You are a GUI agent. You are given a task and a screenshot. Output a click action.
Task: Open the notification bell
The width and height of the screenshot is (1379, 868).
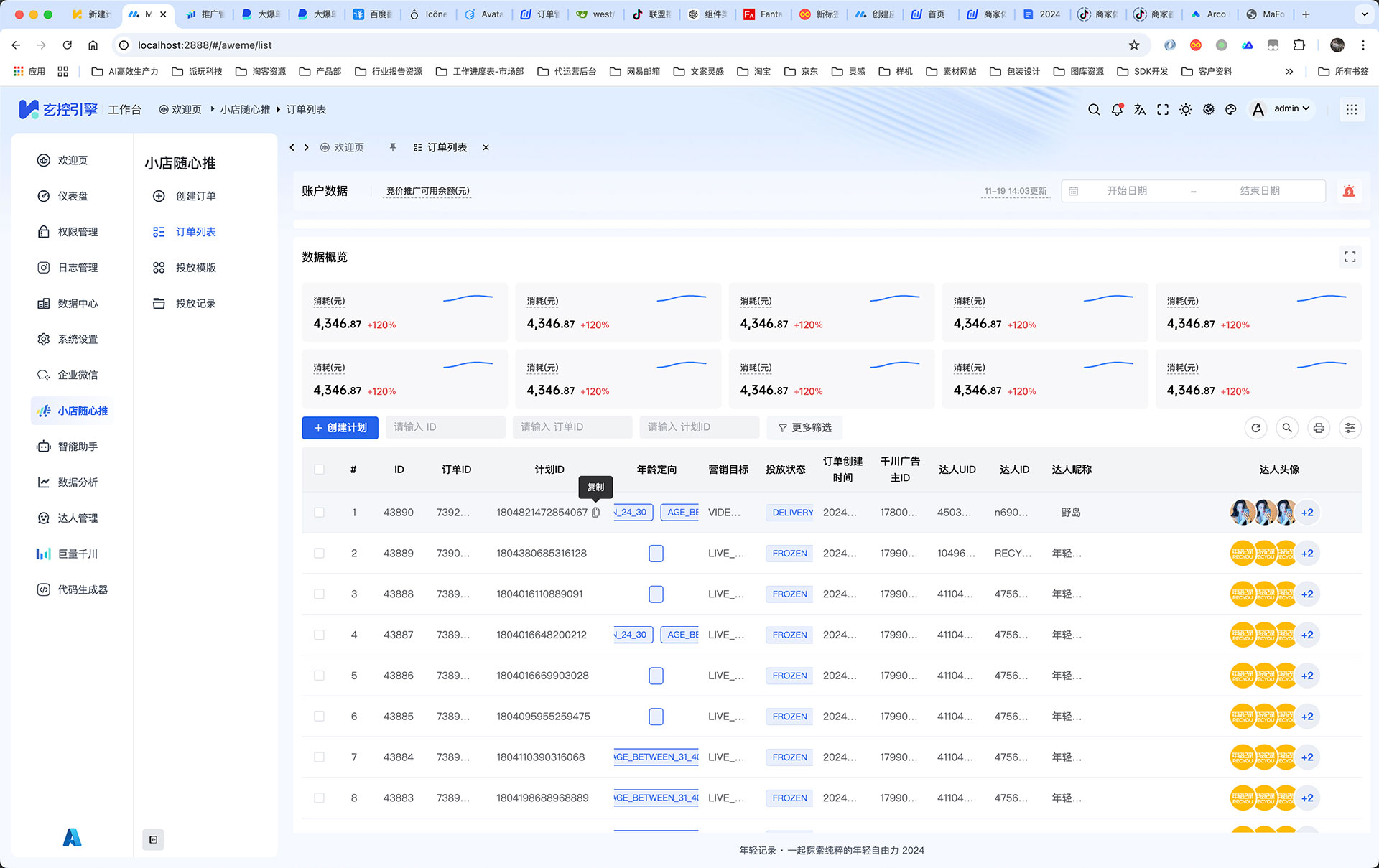tap(1117, 109)
